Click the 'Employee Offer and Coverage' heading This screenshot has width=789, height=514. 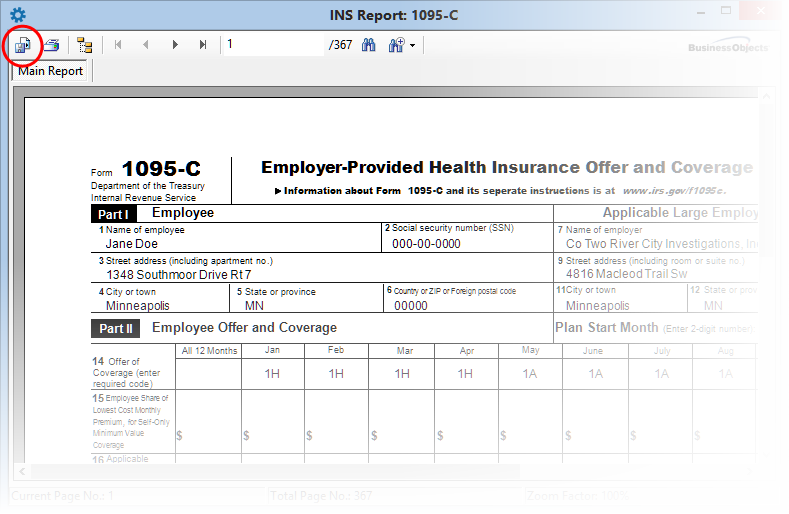244,328
